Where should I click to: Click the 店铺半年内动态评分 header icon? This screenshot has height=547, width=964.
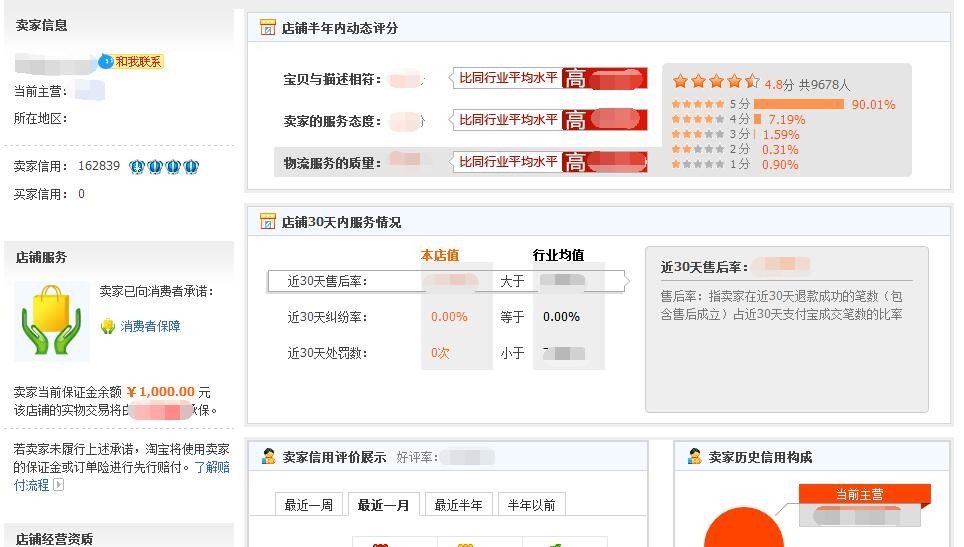[267, 28]
